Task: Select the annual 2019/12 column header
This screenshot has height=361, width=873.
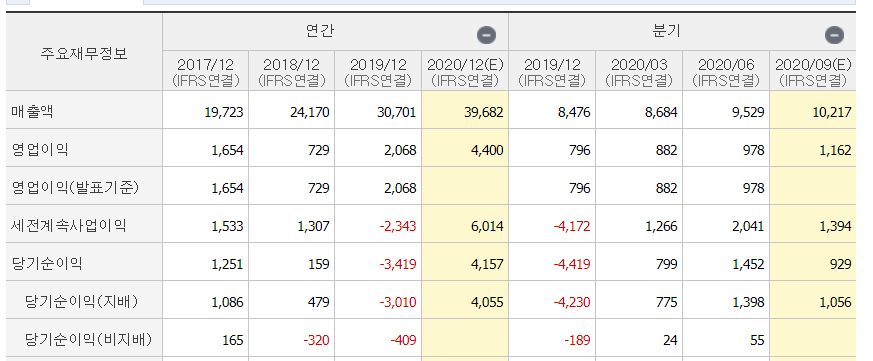Action: point(379,72)
